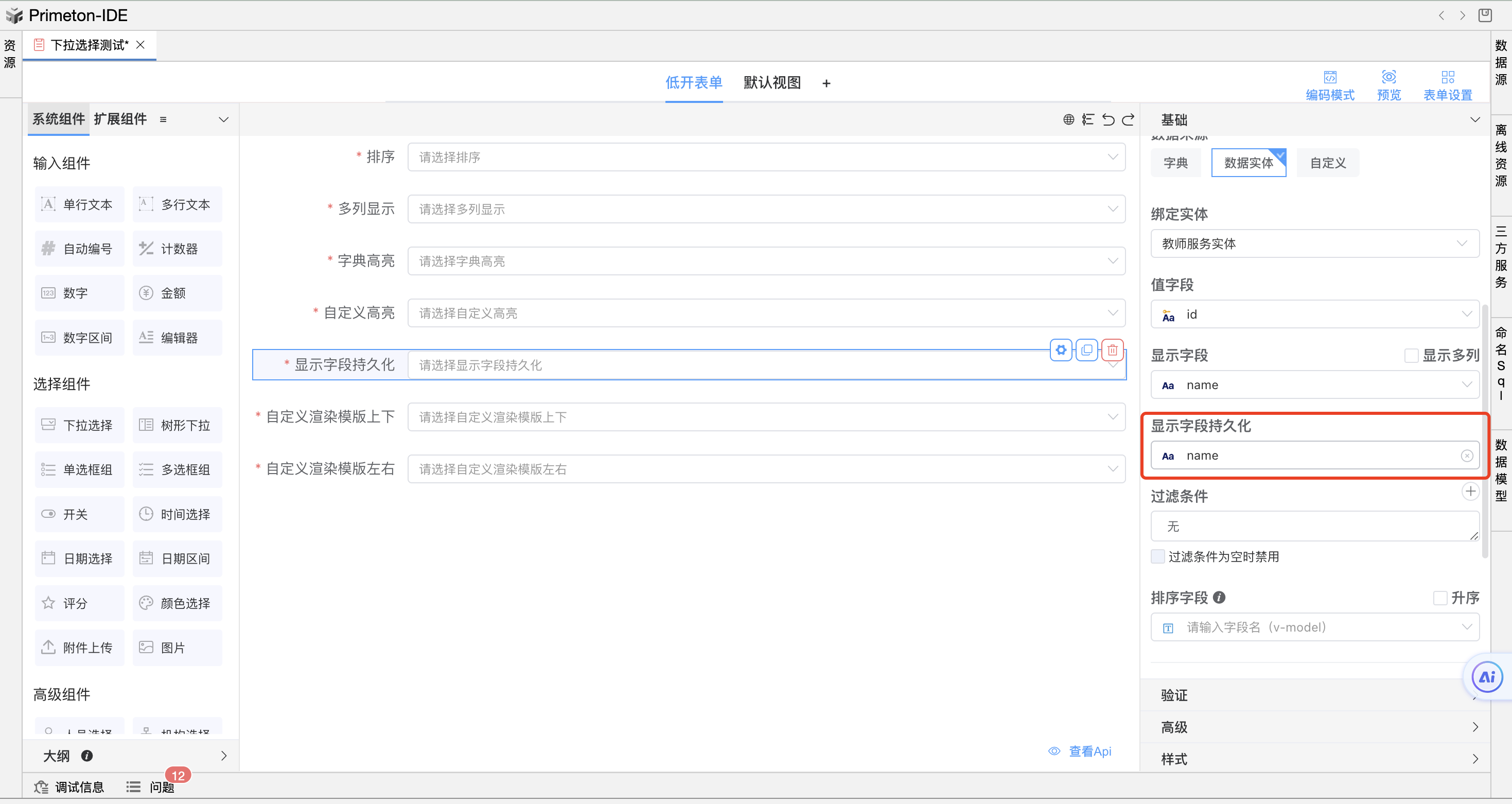The width and height of the screenshot is (1512, 804).
Task: Switch to the 默认视图 tab
Action: coord(772,83)
